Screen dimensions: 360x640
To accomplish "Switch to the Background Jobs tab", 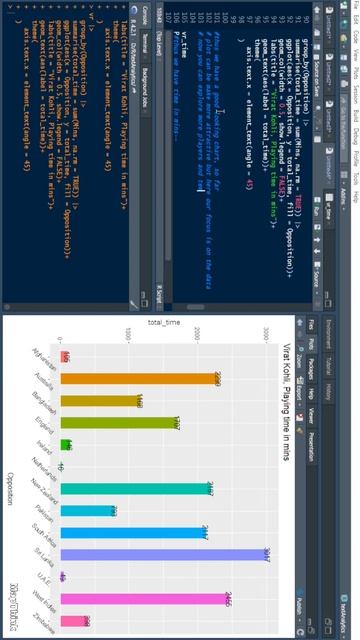I will click(146, 89).
